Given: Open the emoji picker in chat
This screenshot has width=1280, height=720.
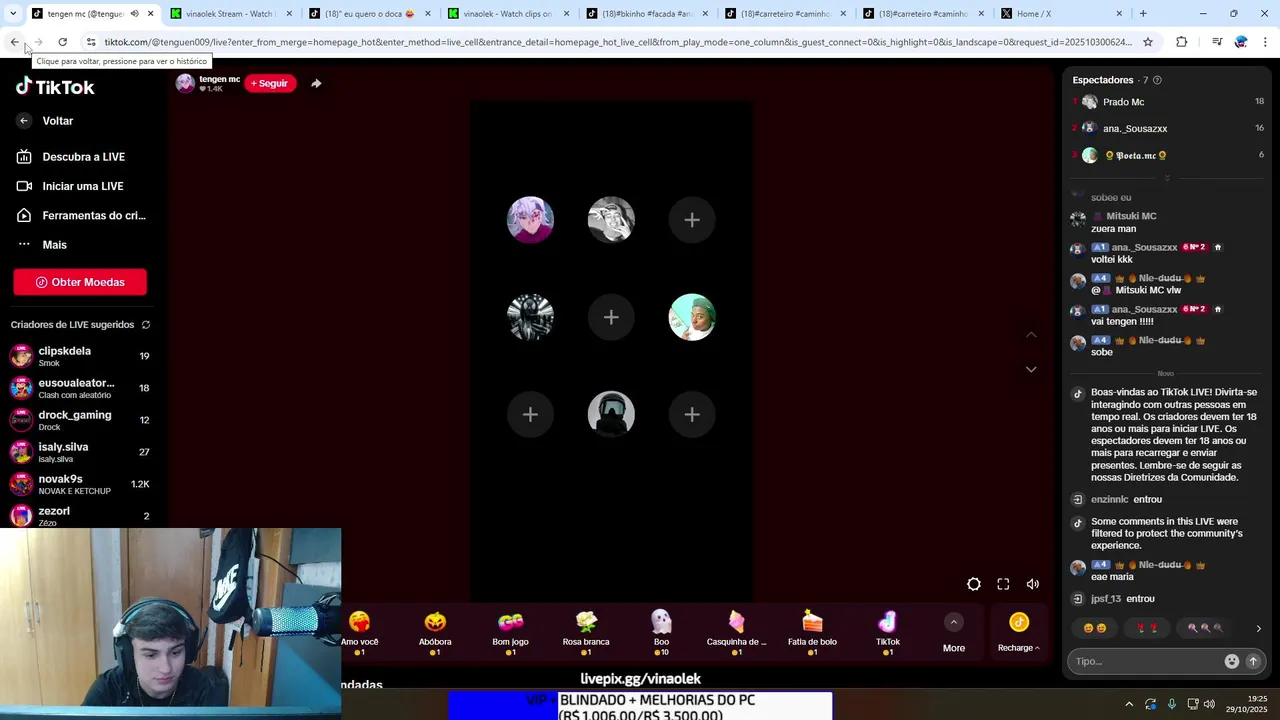Looking at the screenshot, I should pos(1232,661).
